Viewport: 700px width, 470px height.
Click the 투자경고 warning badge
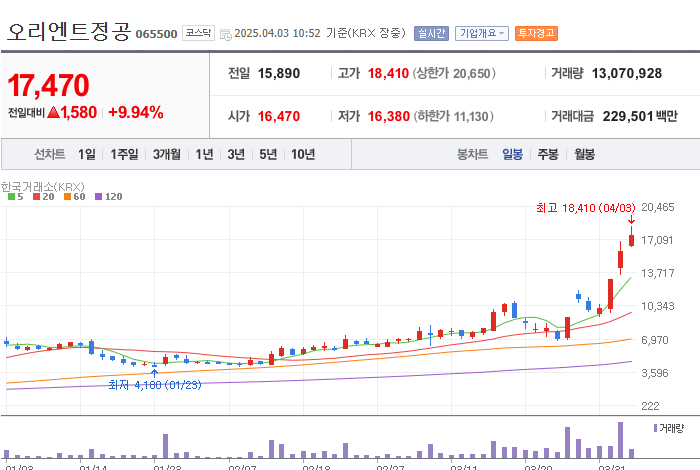click(x=536, y=33)
